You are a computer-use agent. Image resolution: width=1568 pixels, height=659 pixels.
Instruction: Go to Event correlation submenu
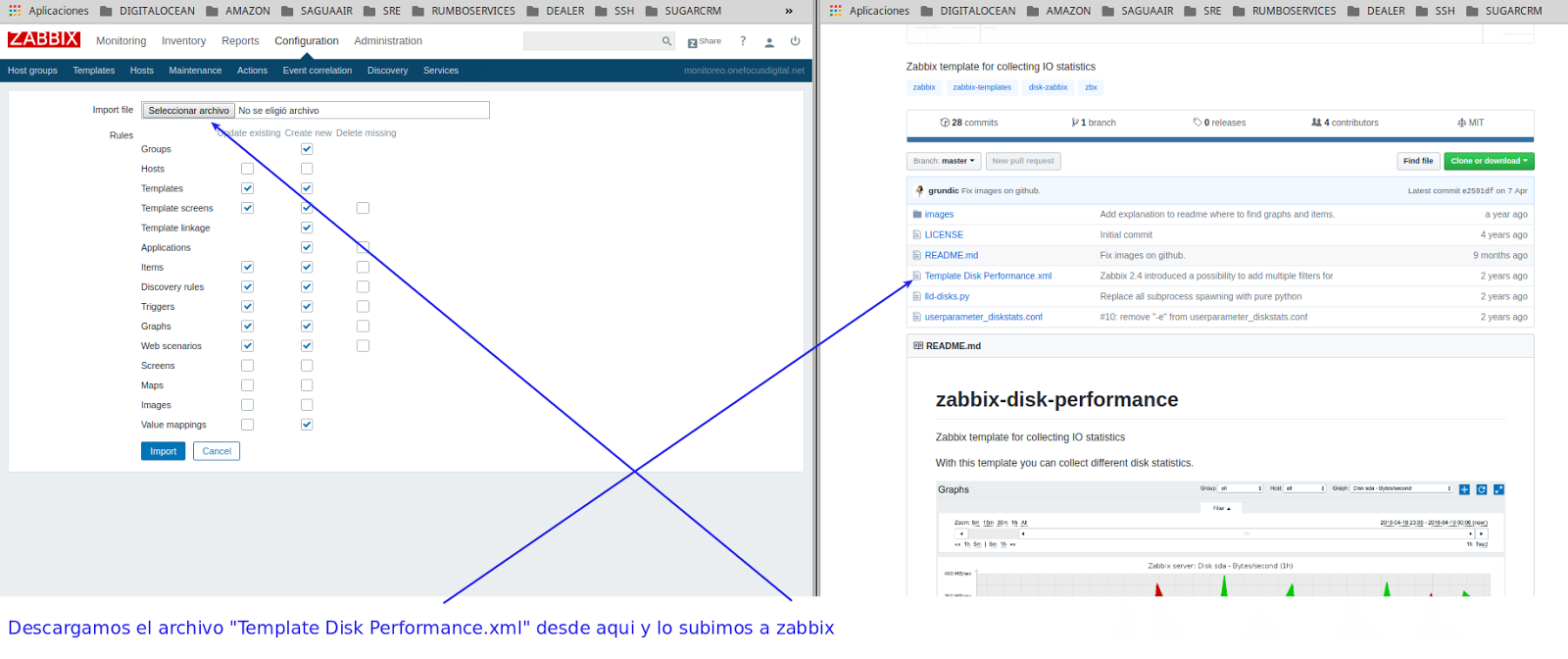pyautogui.click(x=318, y=71)
